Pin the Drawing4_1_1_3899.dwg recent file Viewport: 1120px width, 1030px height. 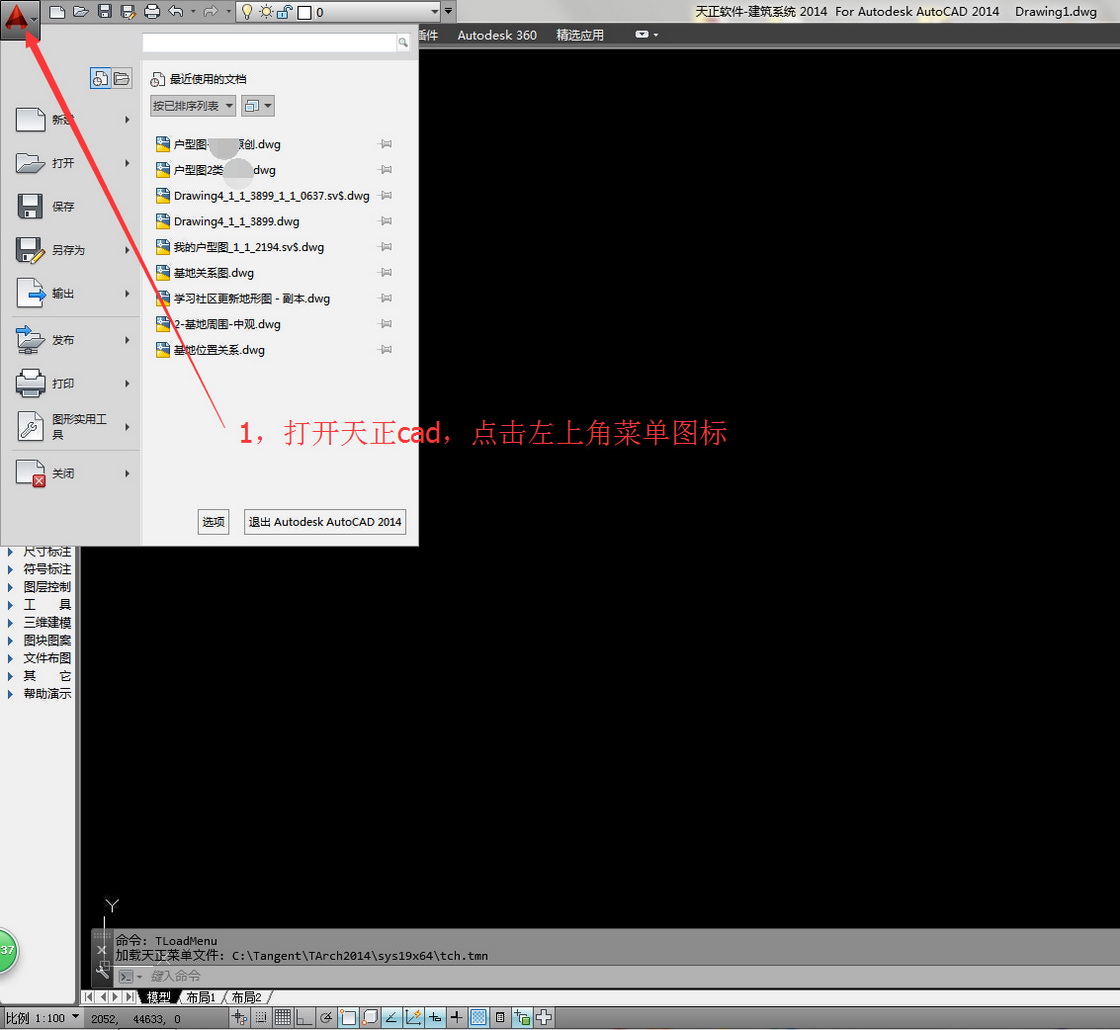click(386, 221)
